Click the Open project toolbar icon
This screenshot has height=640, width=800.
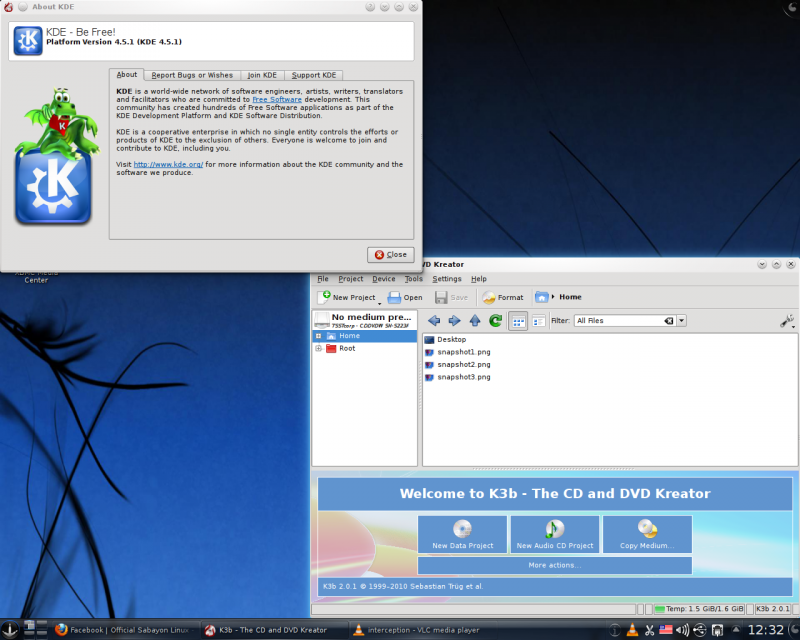[394, 297]
